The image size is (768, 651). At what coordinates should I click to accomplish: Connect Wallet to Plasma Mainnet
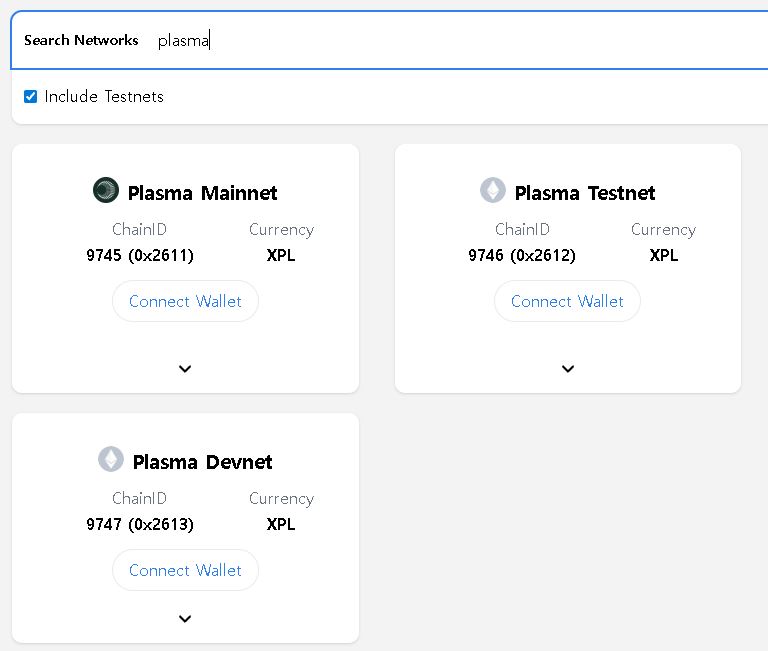(x=185, y=301)
